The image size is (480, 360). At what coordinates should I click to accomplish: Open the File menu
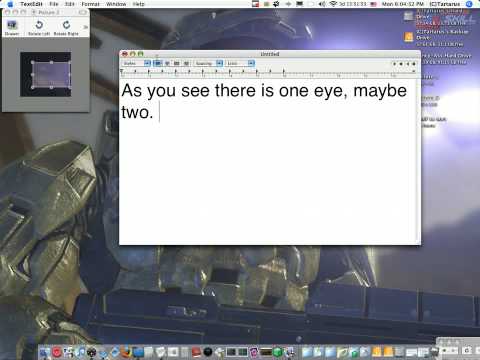pos(54,4)
